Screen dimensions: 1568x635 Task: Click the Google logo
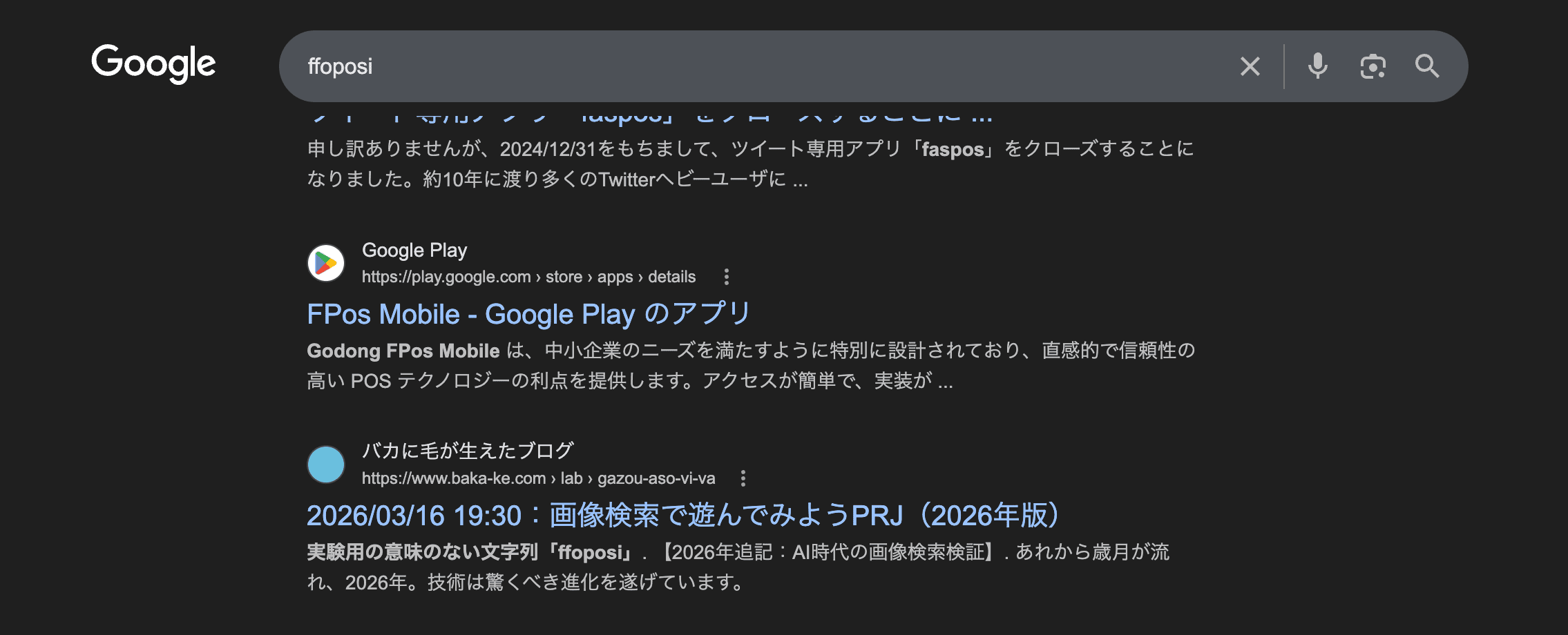point(153,63)
